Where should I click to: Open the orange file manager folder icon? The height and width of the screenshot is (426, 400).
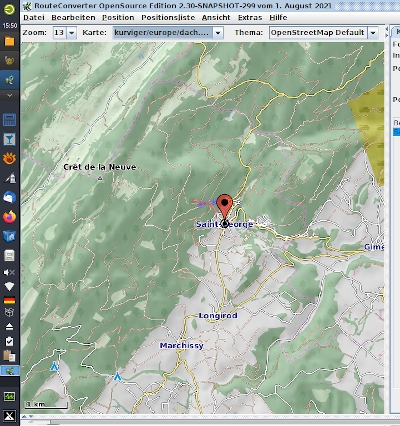pos(9,41)
